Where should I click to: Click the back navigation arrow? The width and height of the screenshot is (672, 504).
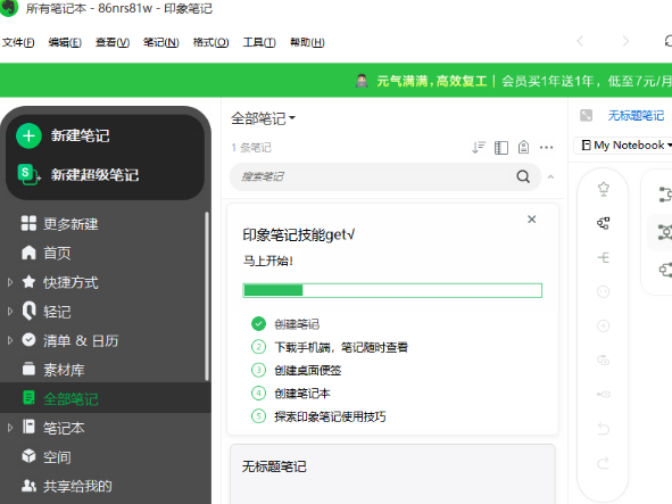(x=580, y=41)
